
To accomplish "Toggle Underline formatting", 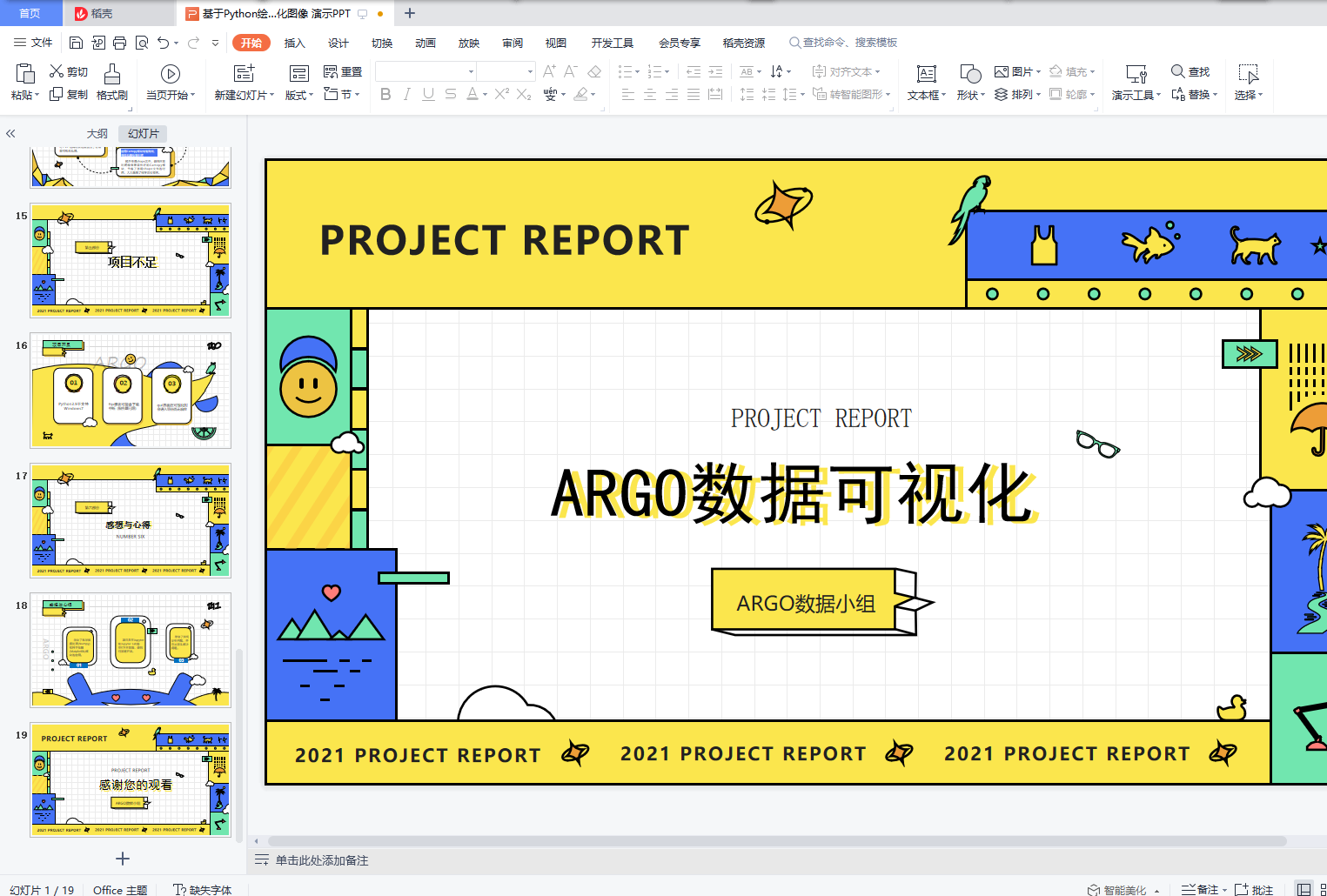I will 428,94.
